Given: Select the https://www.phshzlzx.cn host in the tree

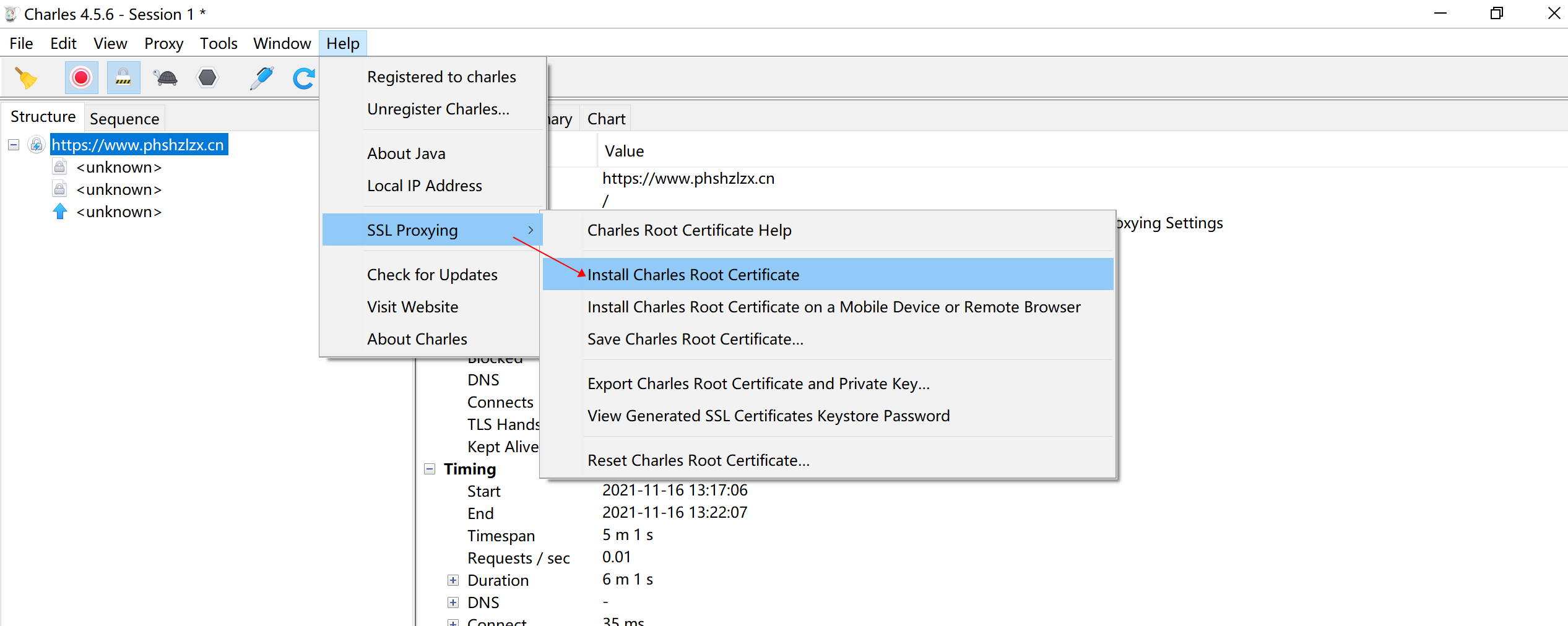Looking at the screenshot, I should coord(138,145).
